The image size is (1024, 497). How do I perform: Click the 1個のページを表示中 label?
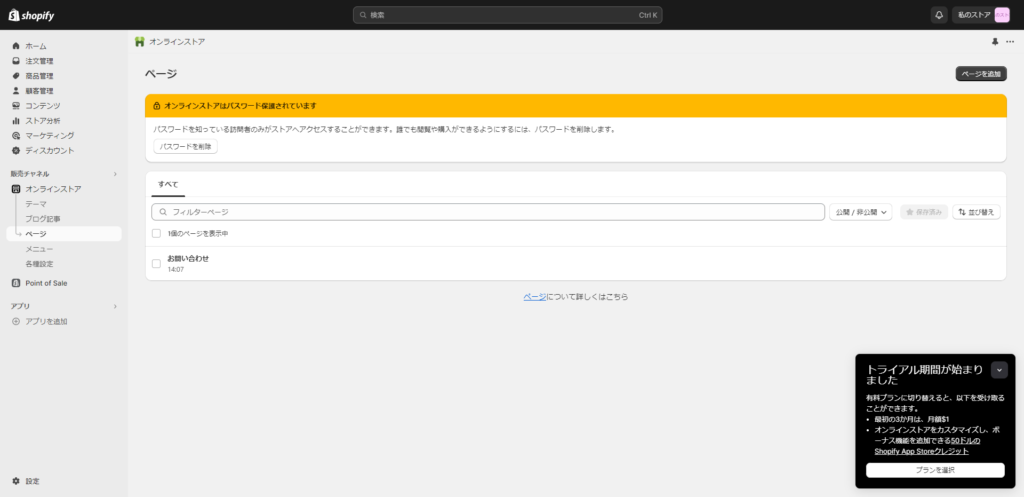(198, 233)
